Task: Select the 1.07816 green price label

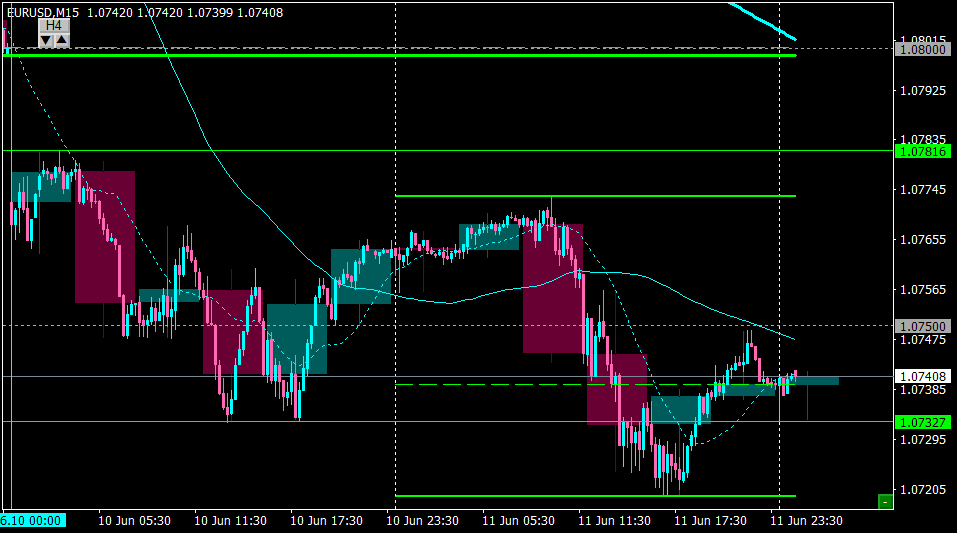Action: pos(922,151)
